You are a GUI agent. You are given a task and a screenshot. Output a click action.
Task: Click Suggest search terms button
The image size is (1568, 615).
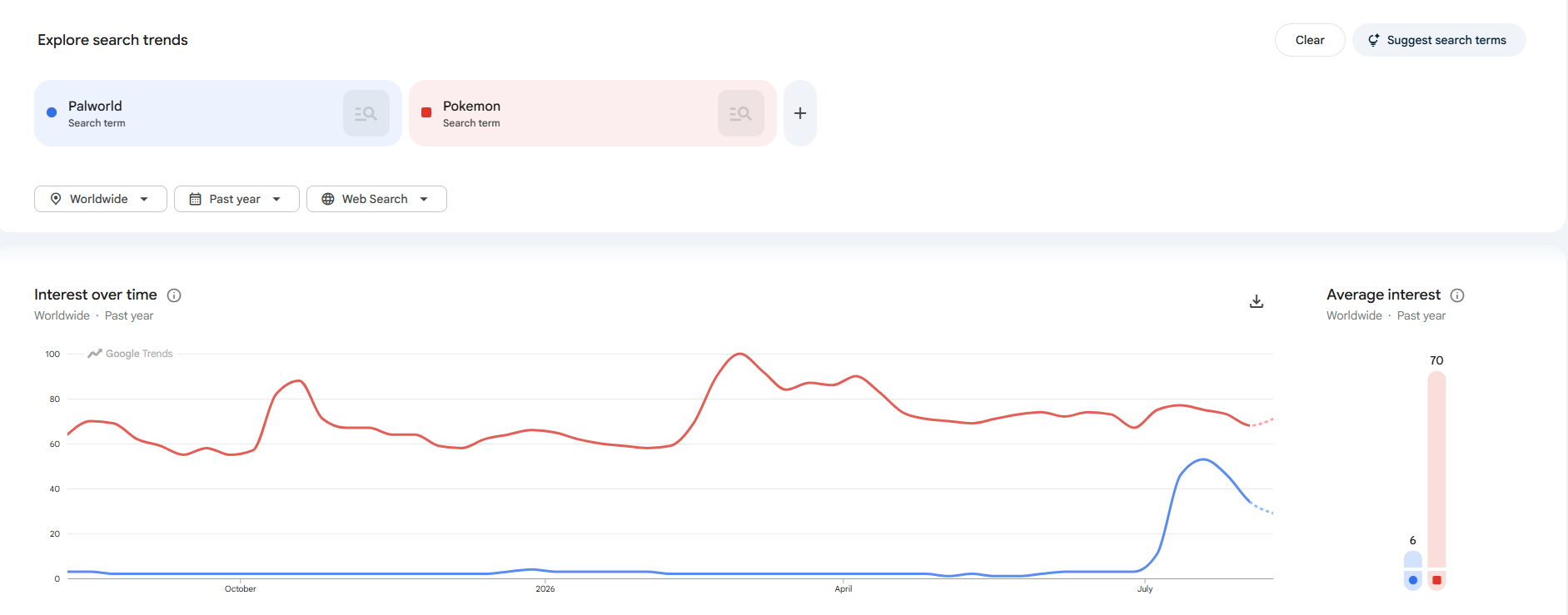pyautogui.click(x=1439, y=40)
